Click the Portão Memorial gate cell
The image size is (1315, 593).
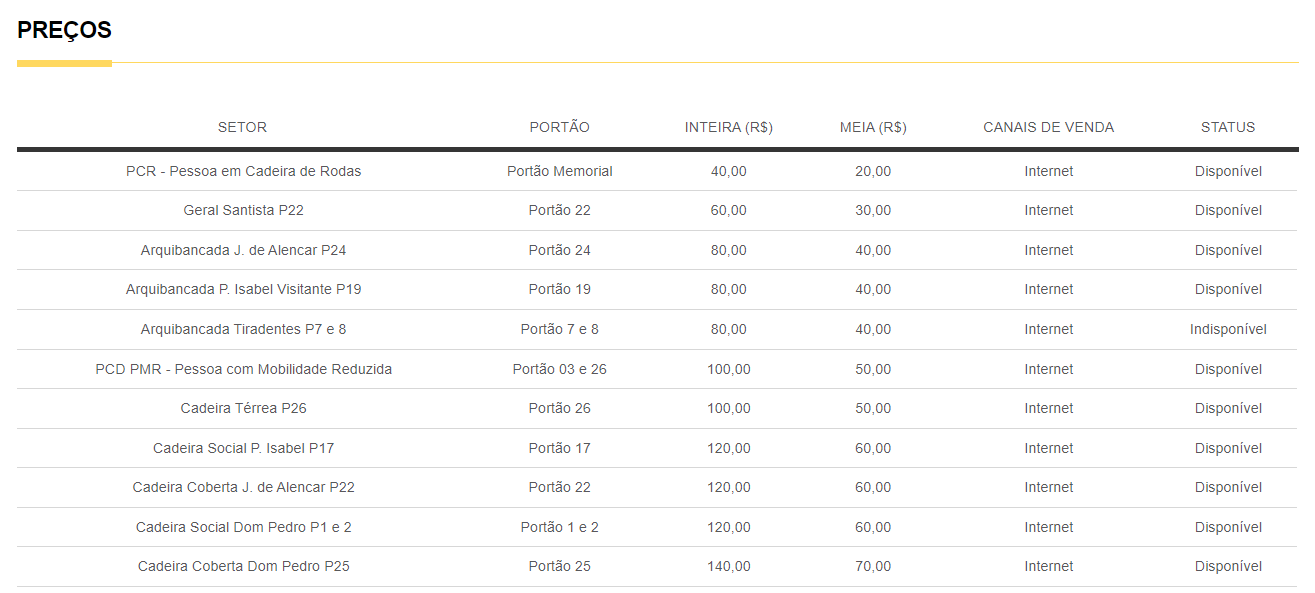[559, 171]
